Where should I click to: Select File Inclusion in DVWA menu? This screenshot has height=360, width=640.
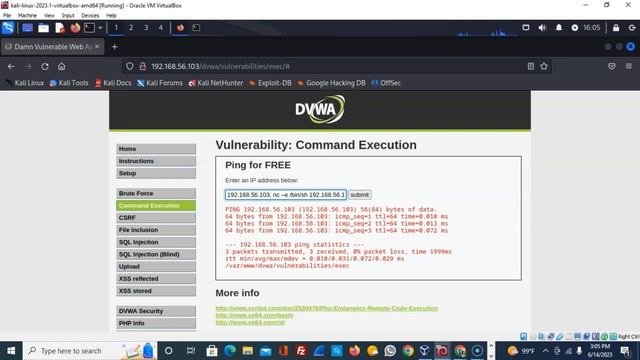[156, 230]
